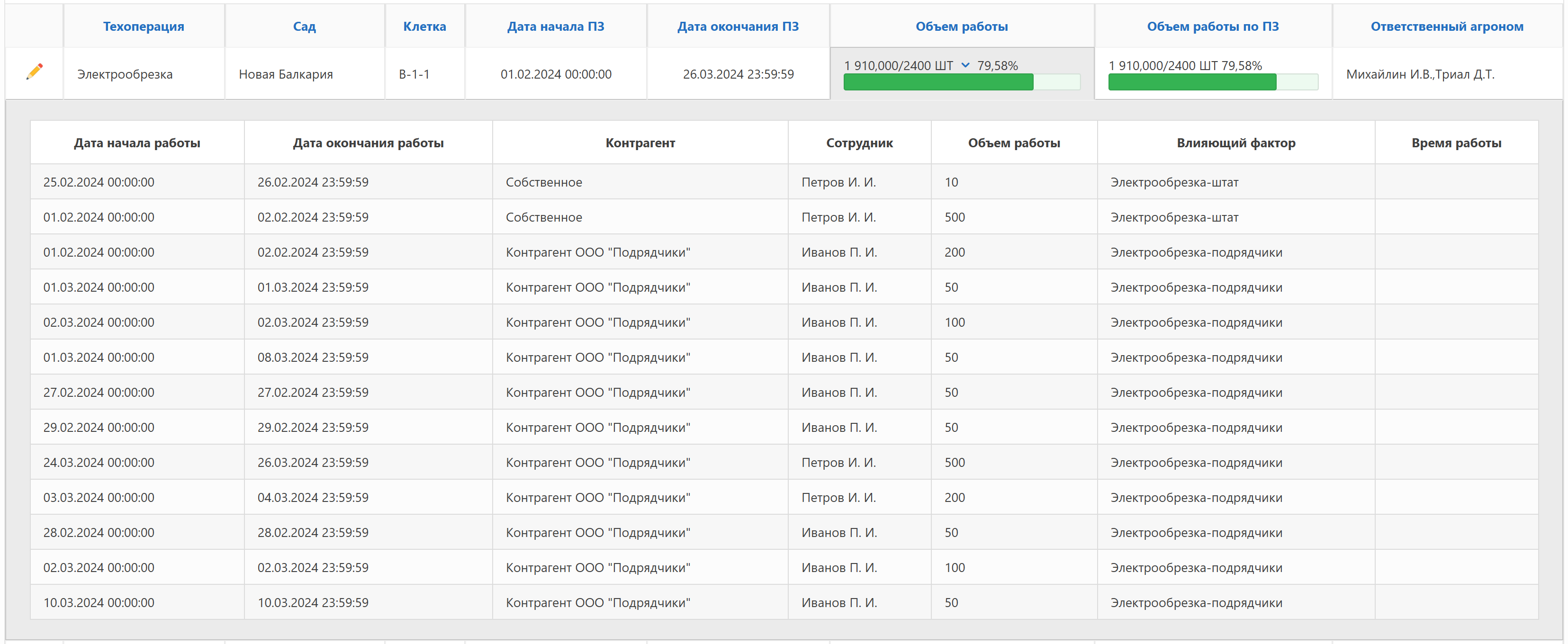This screenshot has height=644, width=1568.
Task: Click the Объем работы blue header
Action: (961, 26)
